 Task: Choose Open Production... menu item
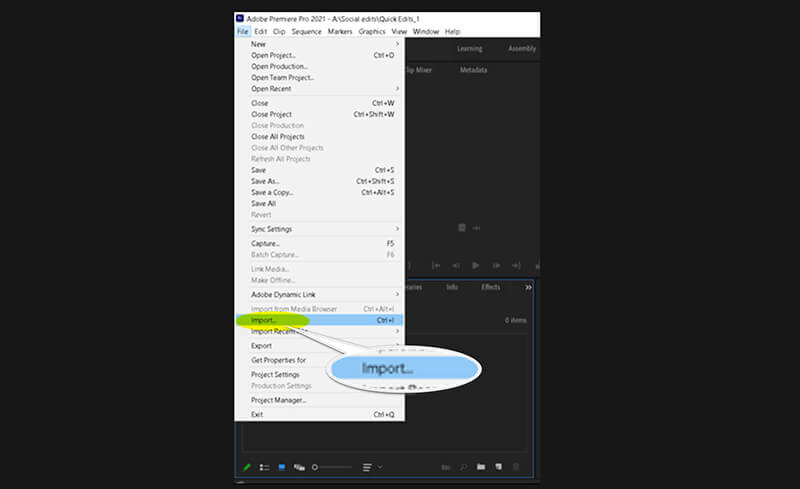[319, 66]
